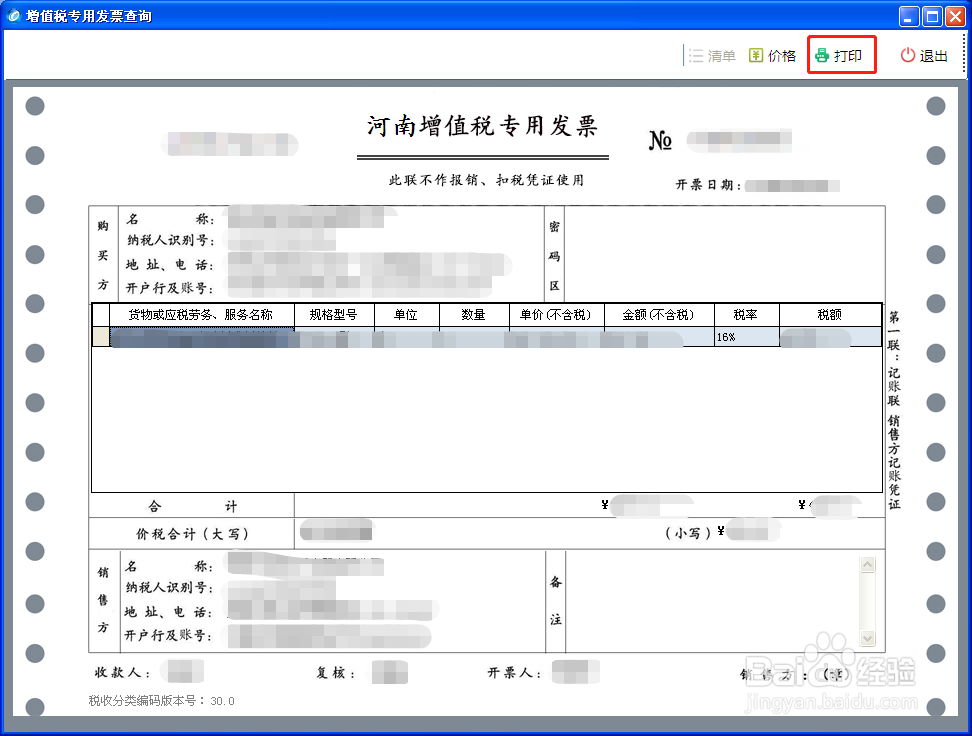Click the ¥ price icon beside 价格
The image size is (972, 736).
(757, 56)
